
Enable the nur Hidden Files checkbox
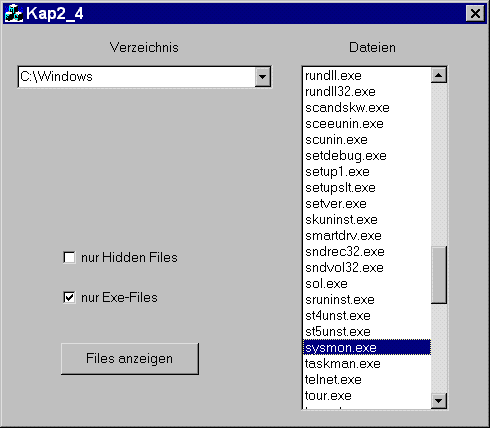click(69, 258)
